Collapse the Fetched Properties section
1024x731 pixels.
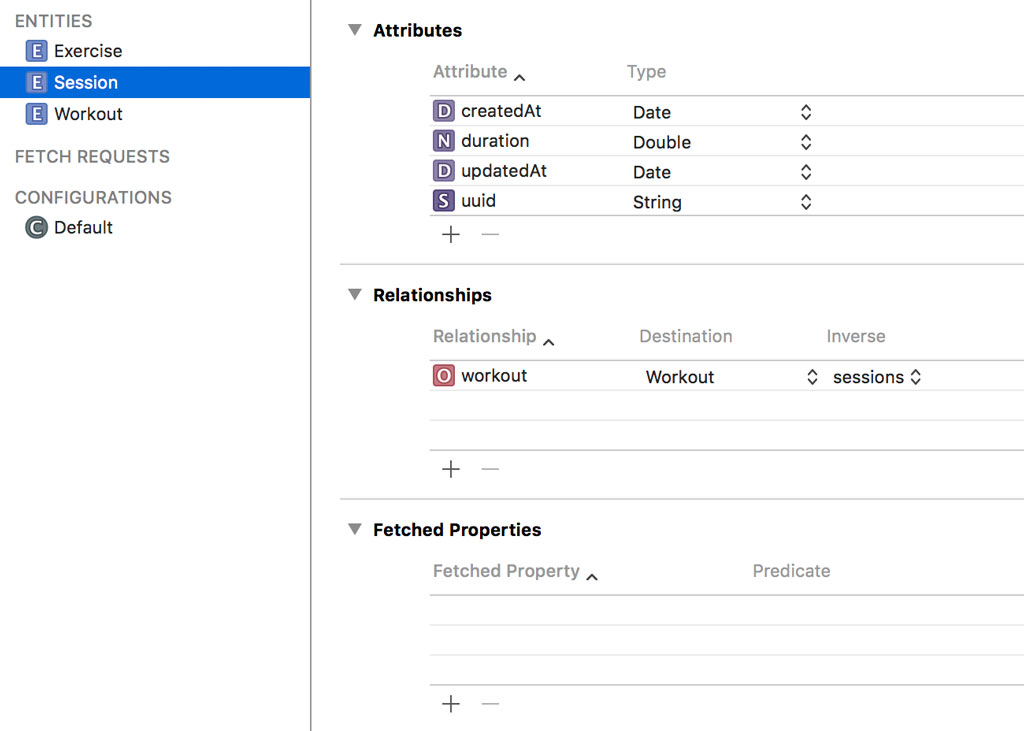[x=354, y=529]
